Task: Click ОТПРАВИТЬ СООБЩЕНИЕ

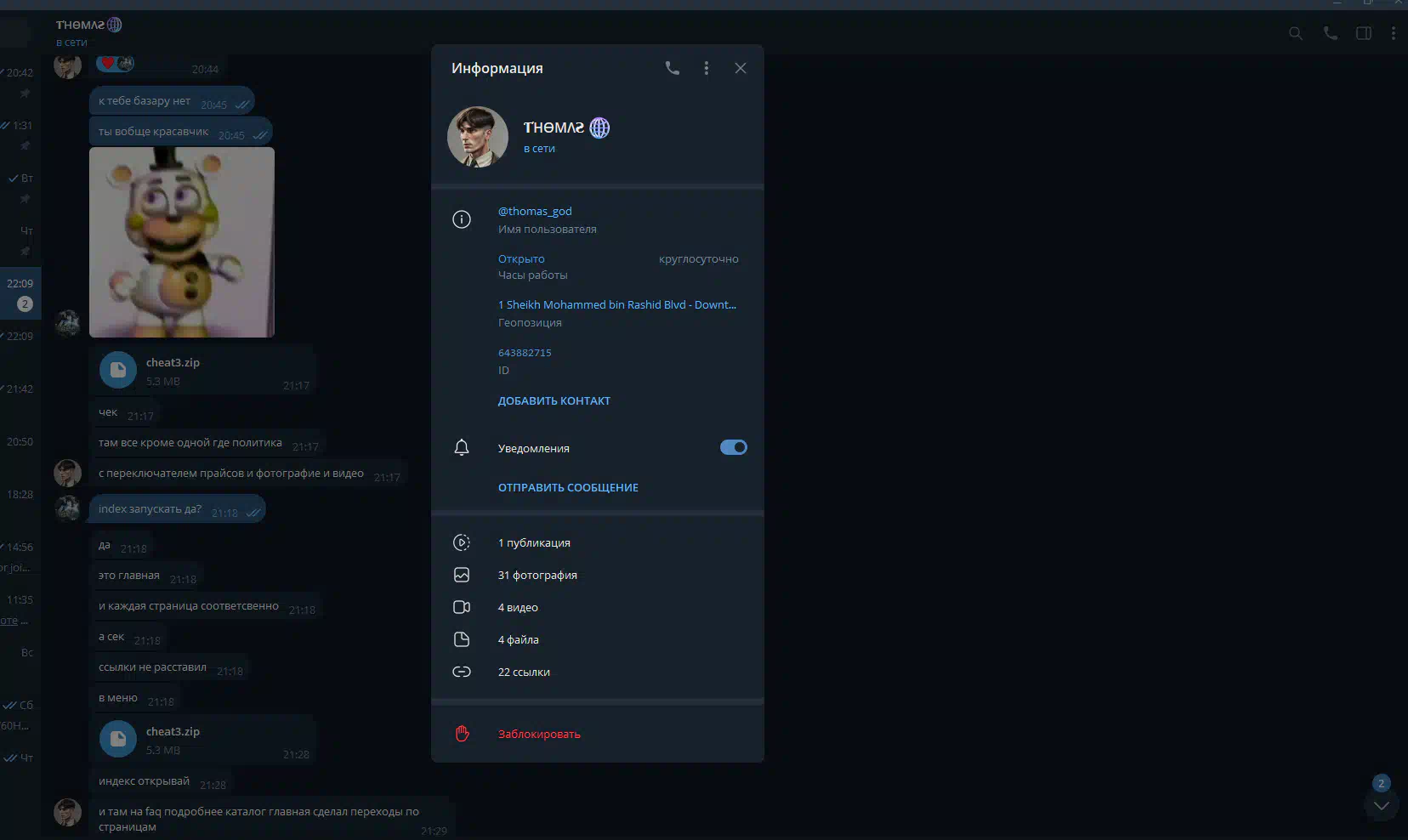Action: 568,487
